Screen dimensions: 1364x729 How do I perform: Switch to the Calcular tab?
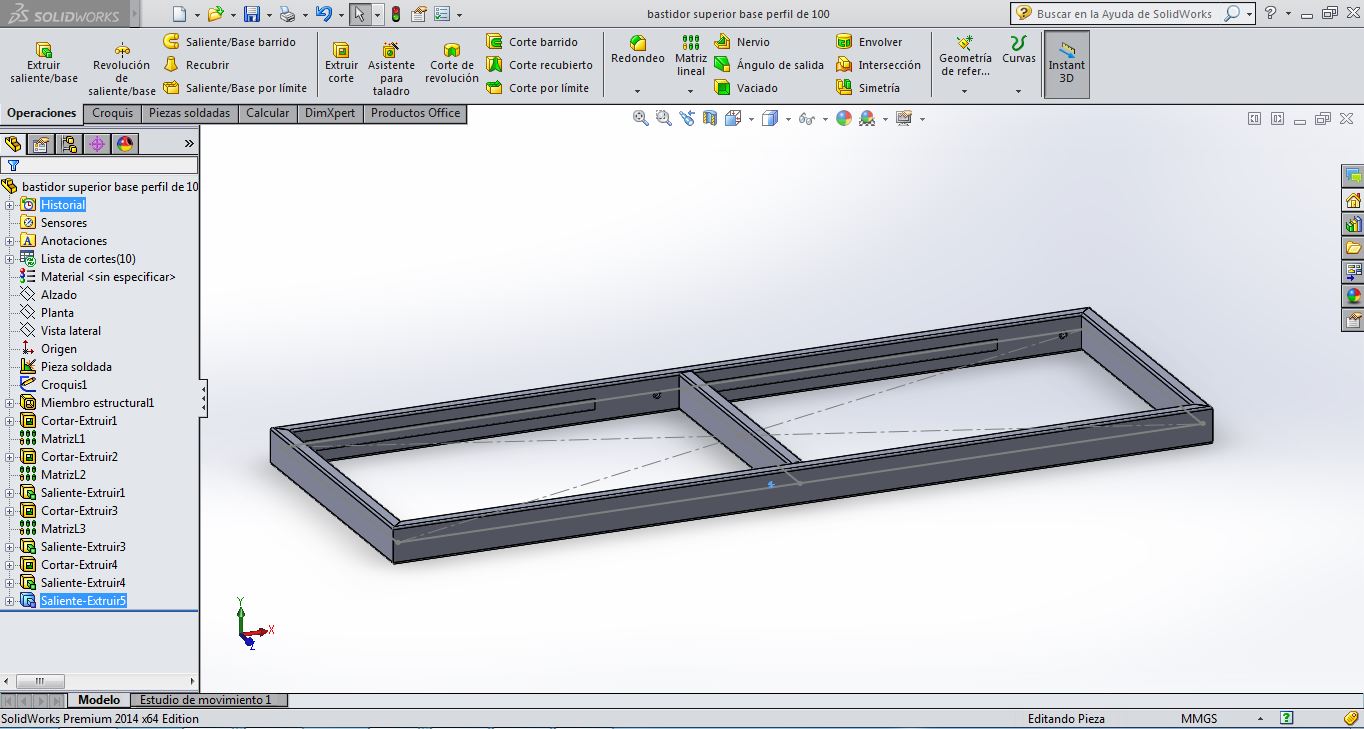(267, 113)
